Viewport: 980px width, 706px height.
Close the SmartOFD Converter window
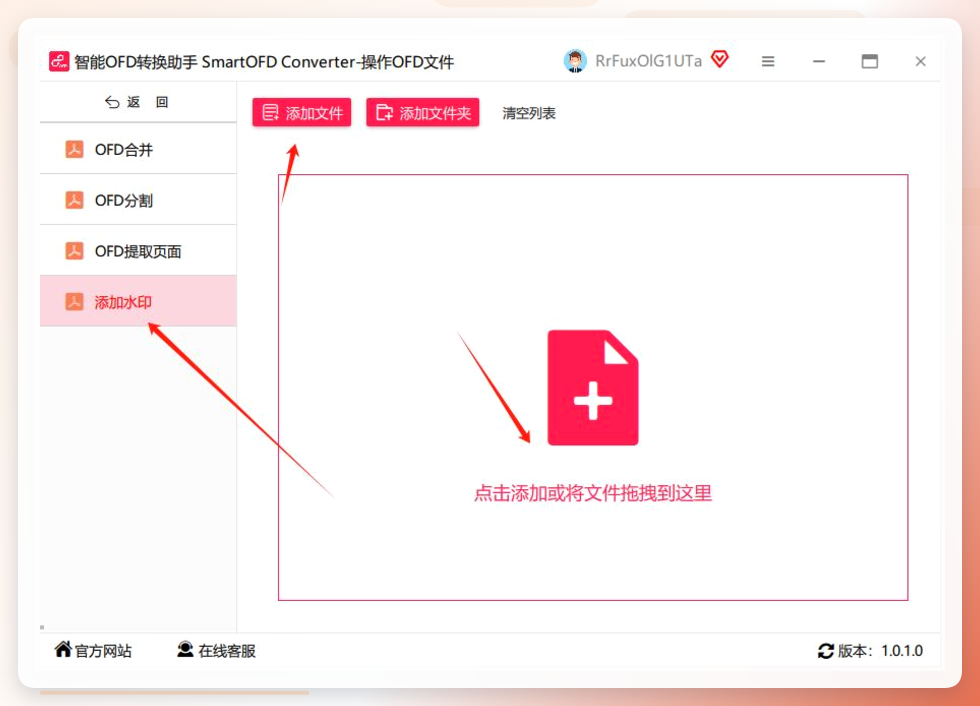pyautogui.click(x=921, y=61)
